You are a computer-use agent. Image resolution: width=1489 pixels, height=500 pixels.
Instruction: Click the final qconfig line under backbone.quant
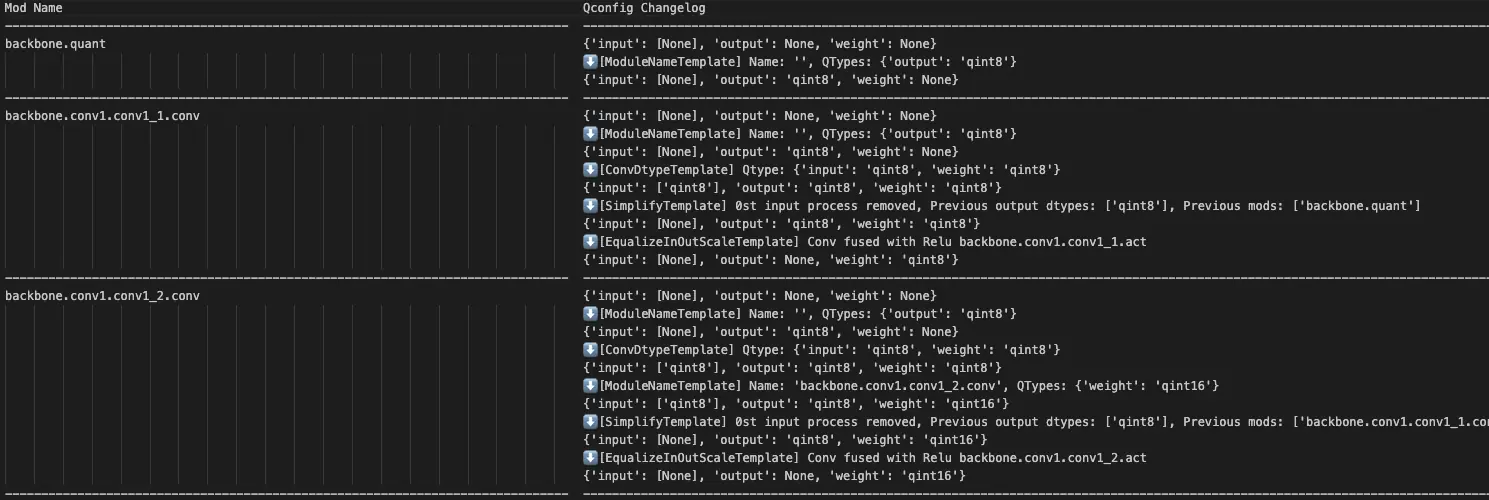coord(770,80)
